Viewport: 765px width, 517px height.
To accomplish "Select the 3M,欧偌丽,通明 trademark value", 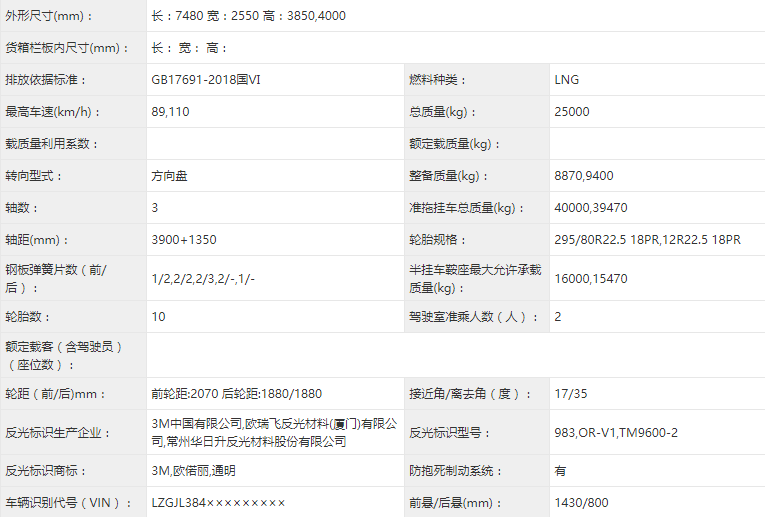I will click(193, 470).
